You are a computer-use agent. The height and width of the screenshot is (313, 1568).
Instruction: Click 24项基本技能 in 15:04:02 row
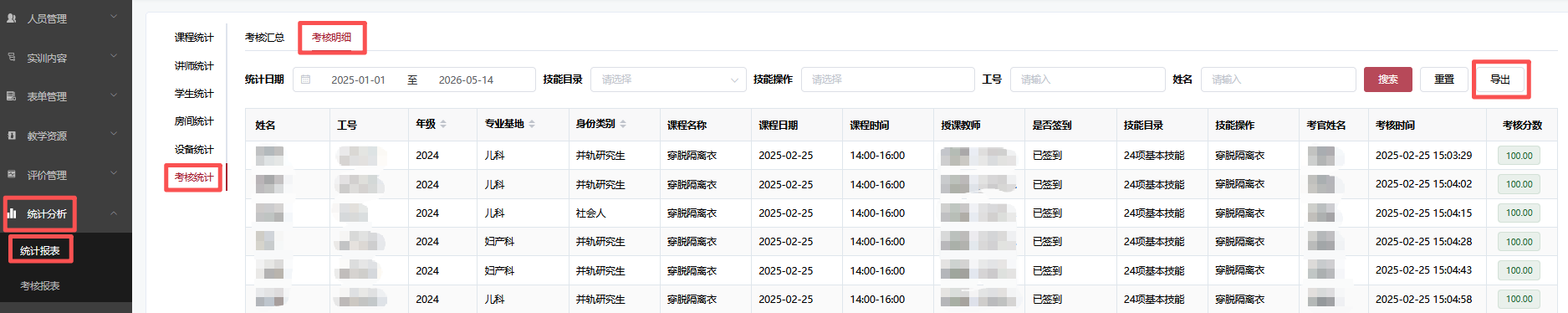pyautogui.click(x=1154, y=184)
